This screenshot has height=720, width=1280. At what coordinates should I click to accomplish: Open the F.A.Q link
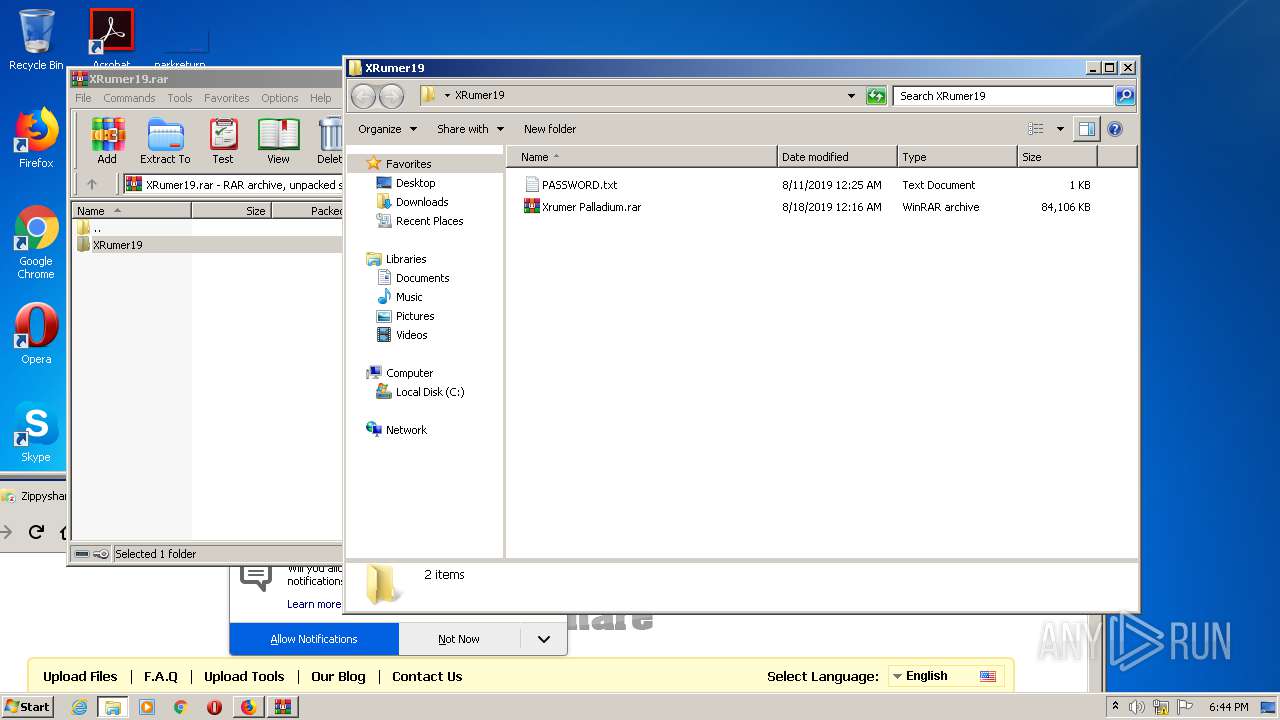[x=160, y=676]
